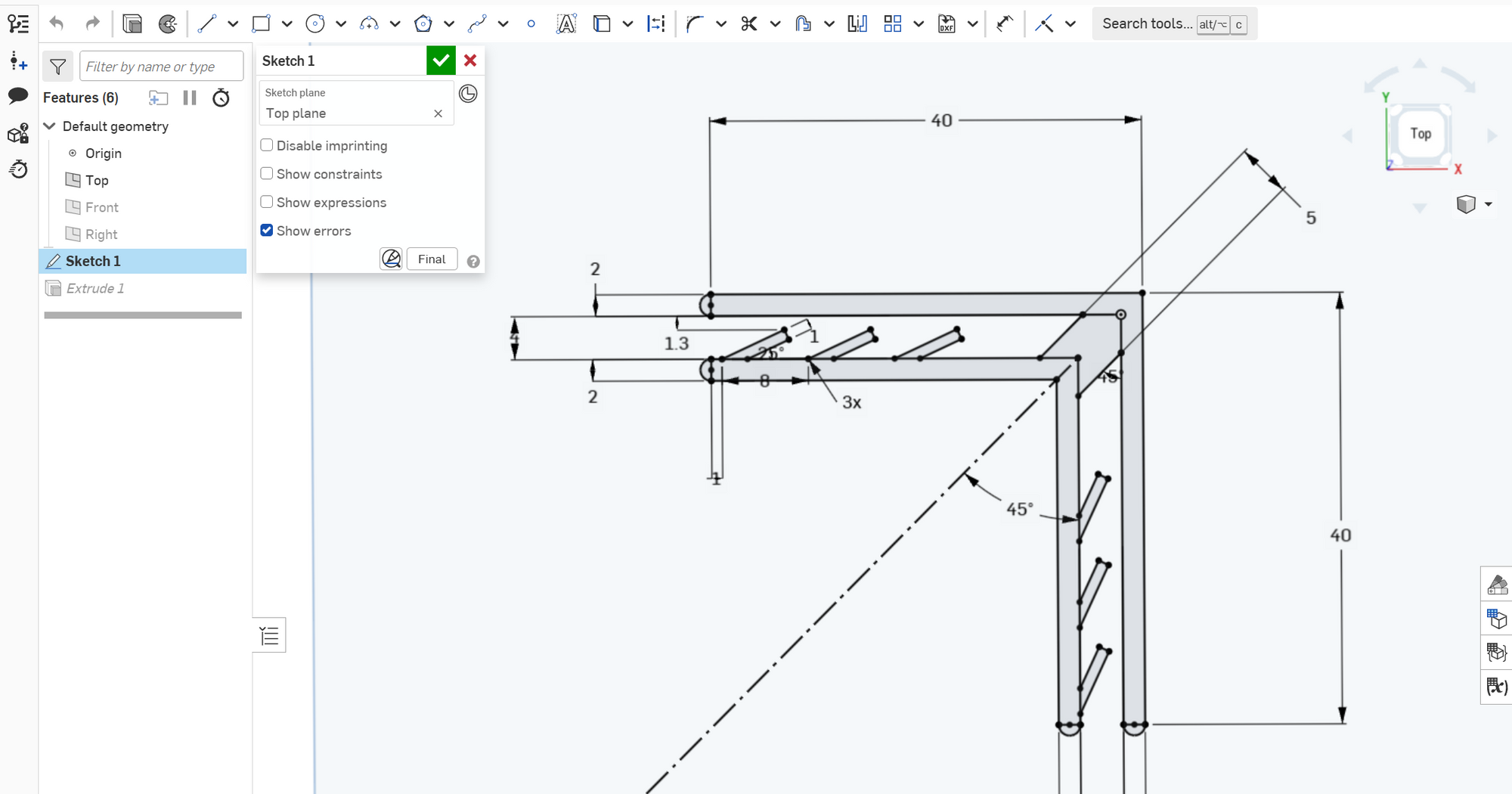The width and height of the screenshot is (1512, 794).
Task: Click the Coincident constraint tool
Action: (1044, 24)
